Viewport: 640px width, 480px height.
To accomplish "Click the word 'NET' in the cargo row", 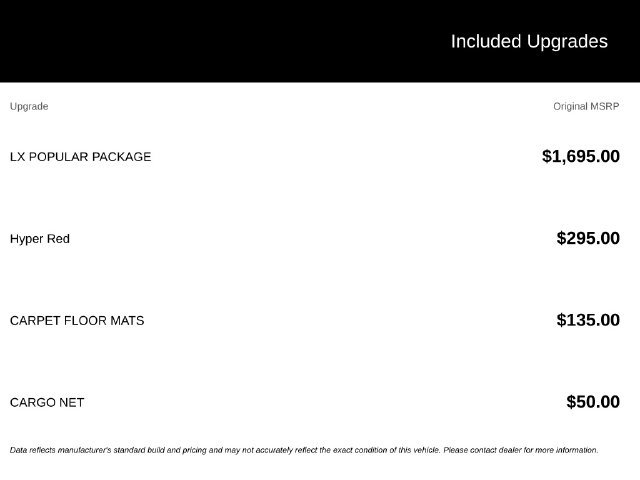I will click(x=71, y=403).
